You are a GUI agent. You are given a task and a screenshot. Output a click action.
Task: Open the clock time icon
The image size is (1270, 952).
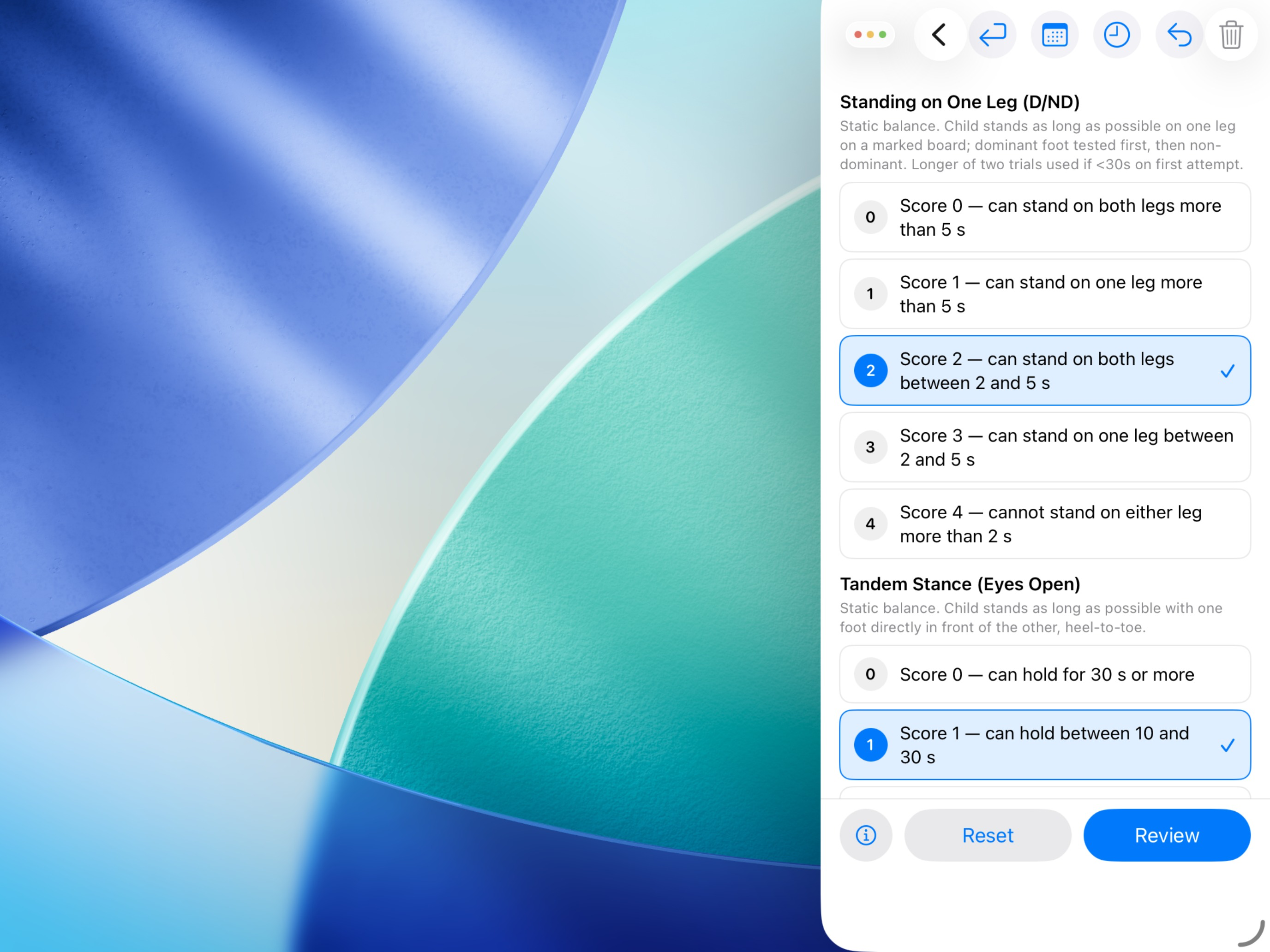point(1117,35)
